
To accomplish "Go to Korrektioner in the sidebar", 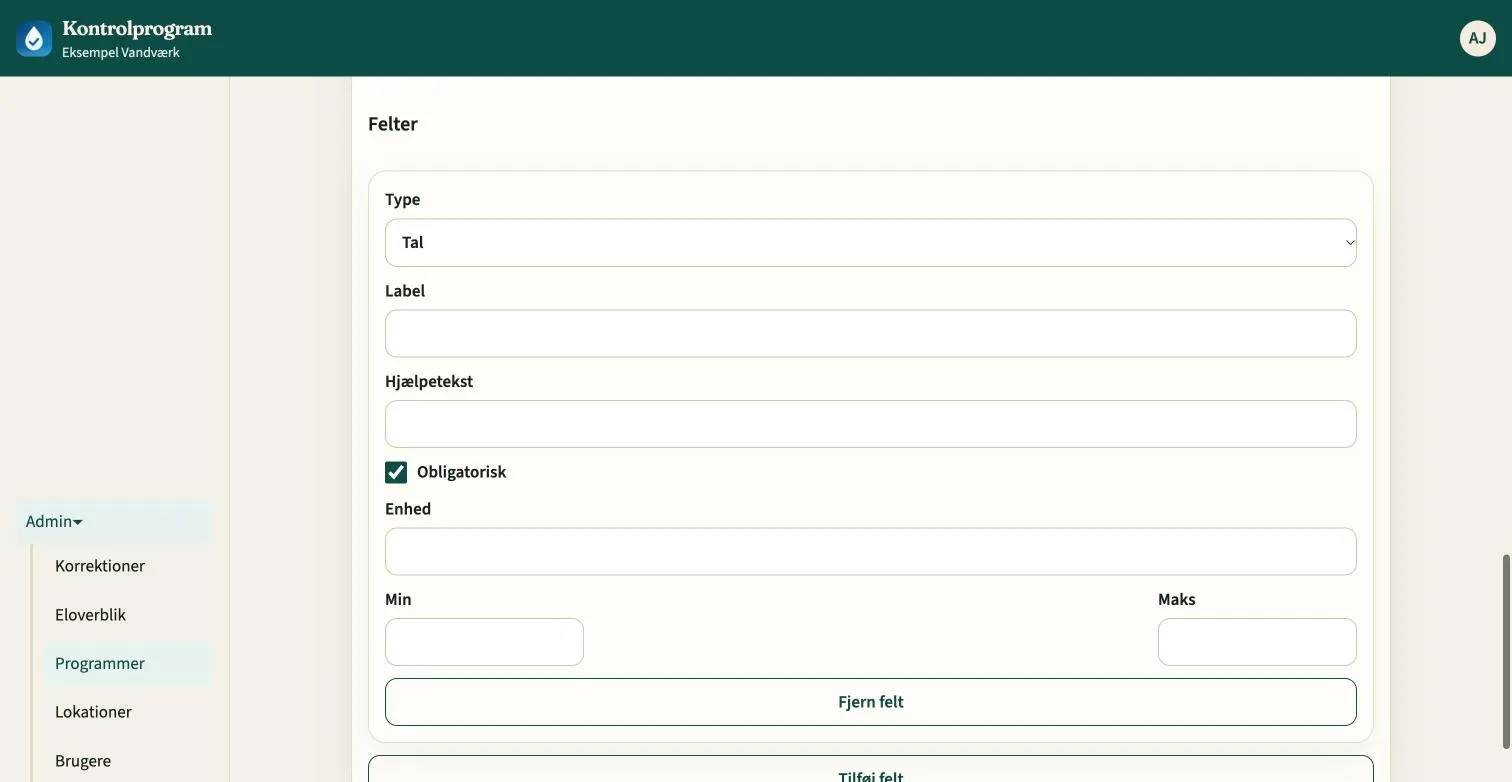I will click(128, 566).
